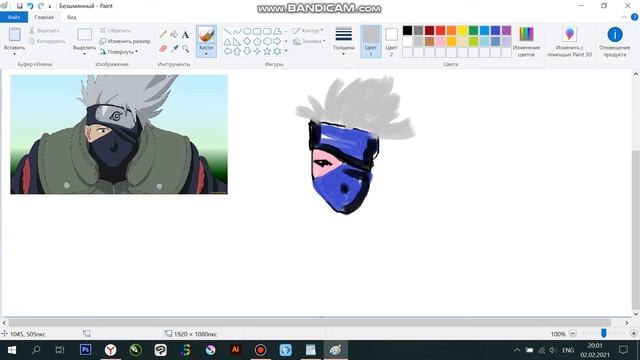This screenshot has height=360, width=640.
Task: Click the Cut (Вырезать) button
Action: (x=44, y=31)
